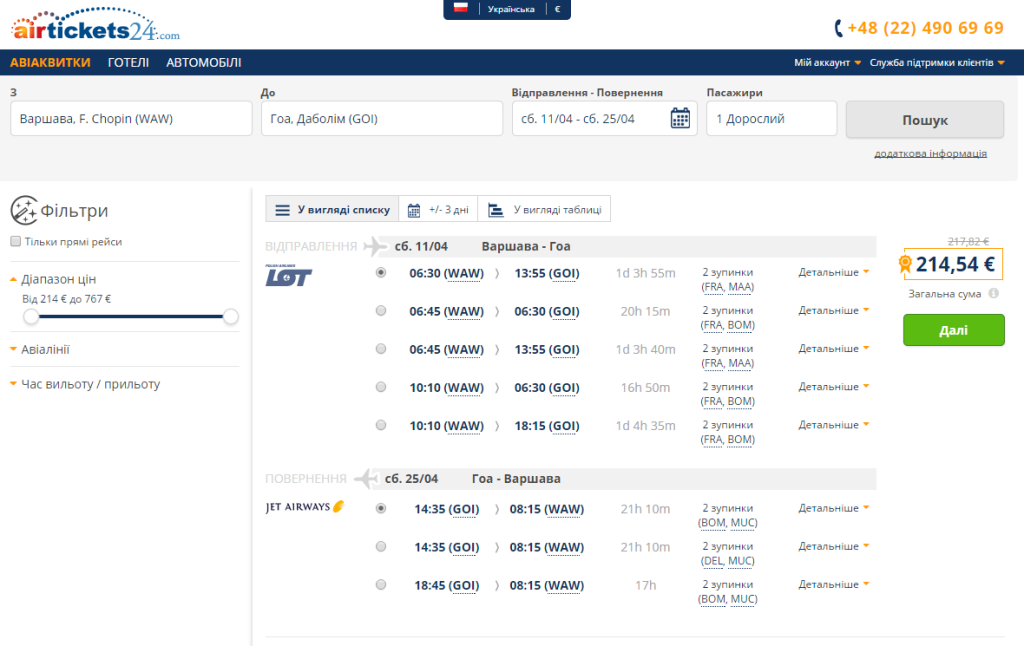Expand Детальніше for 1d 3h 55m flight
Image resolution: width=1024 pixels, height=646 pixels.
[x=833, y=272]
